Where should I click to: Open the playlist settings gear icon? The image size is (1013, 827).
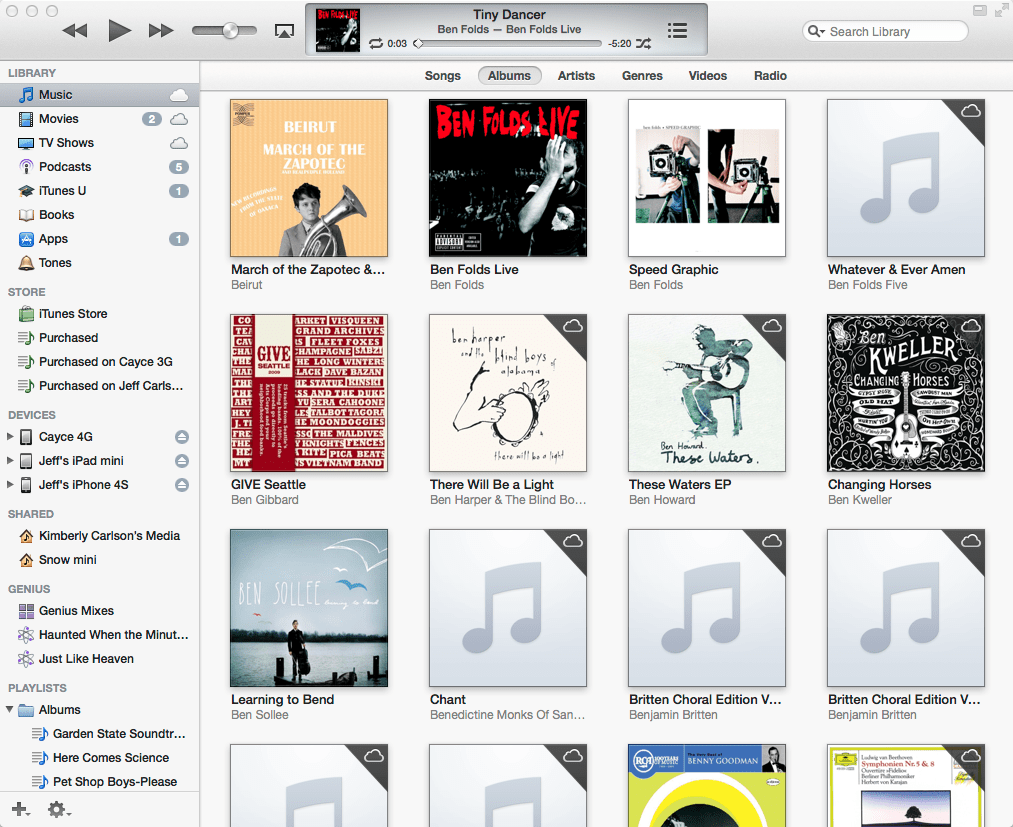click(x=57, y=809)
